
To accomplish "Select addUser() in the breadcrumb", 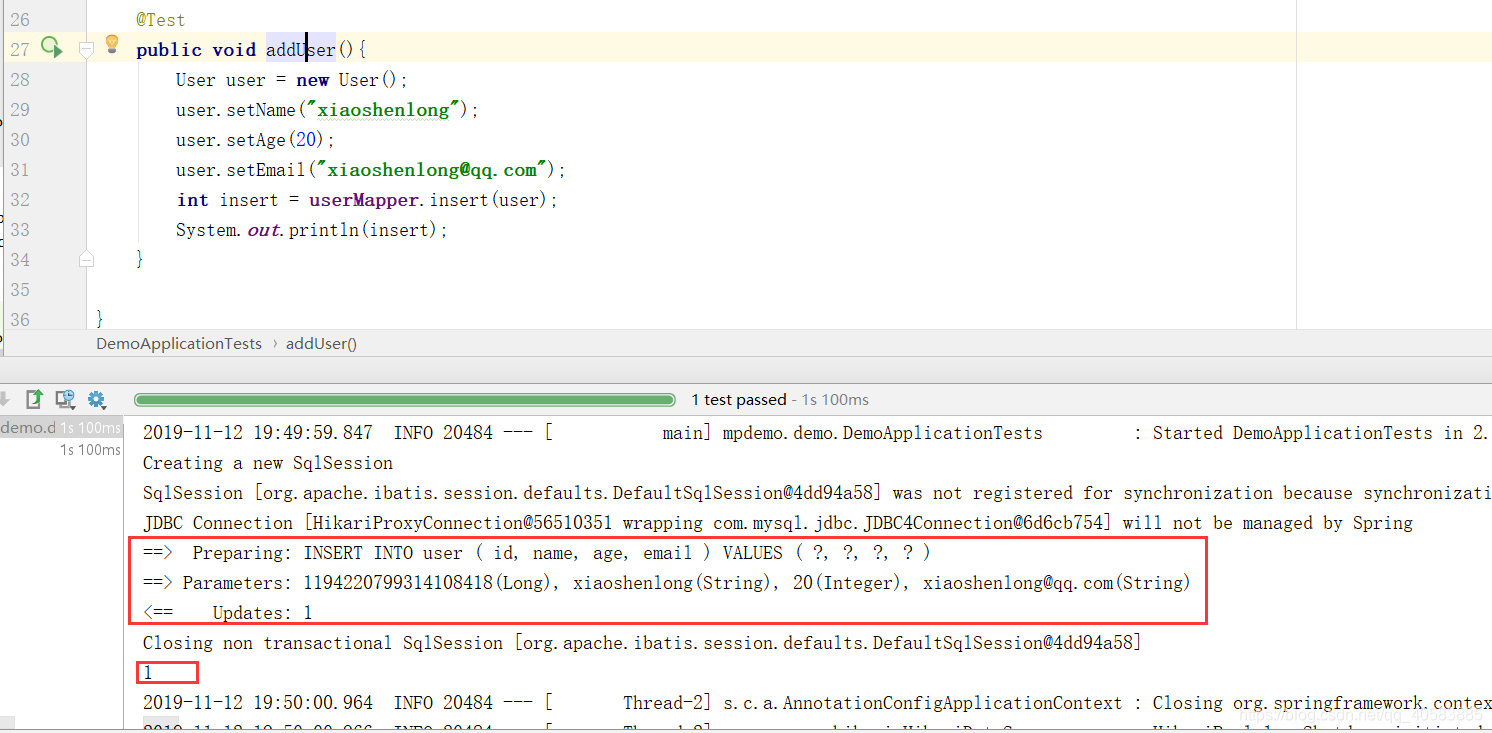I will coord(321,343).
